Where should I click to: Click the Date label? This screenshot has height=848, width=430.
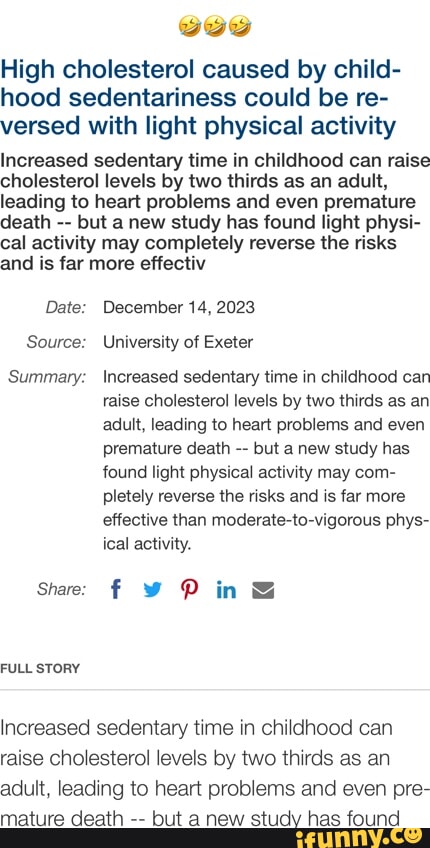(x=65, y=308)
